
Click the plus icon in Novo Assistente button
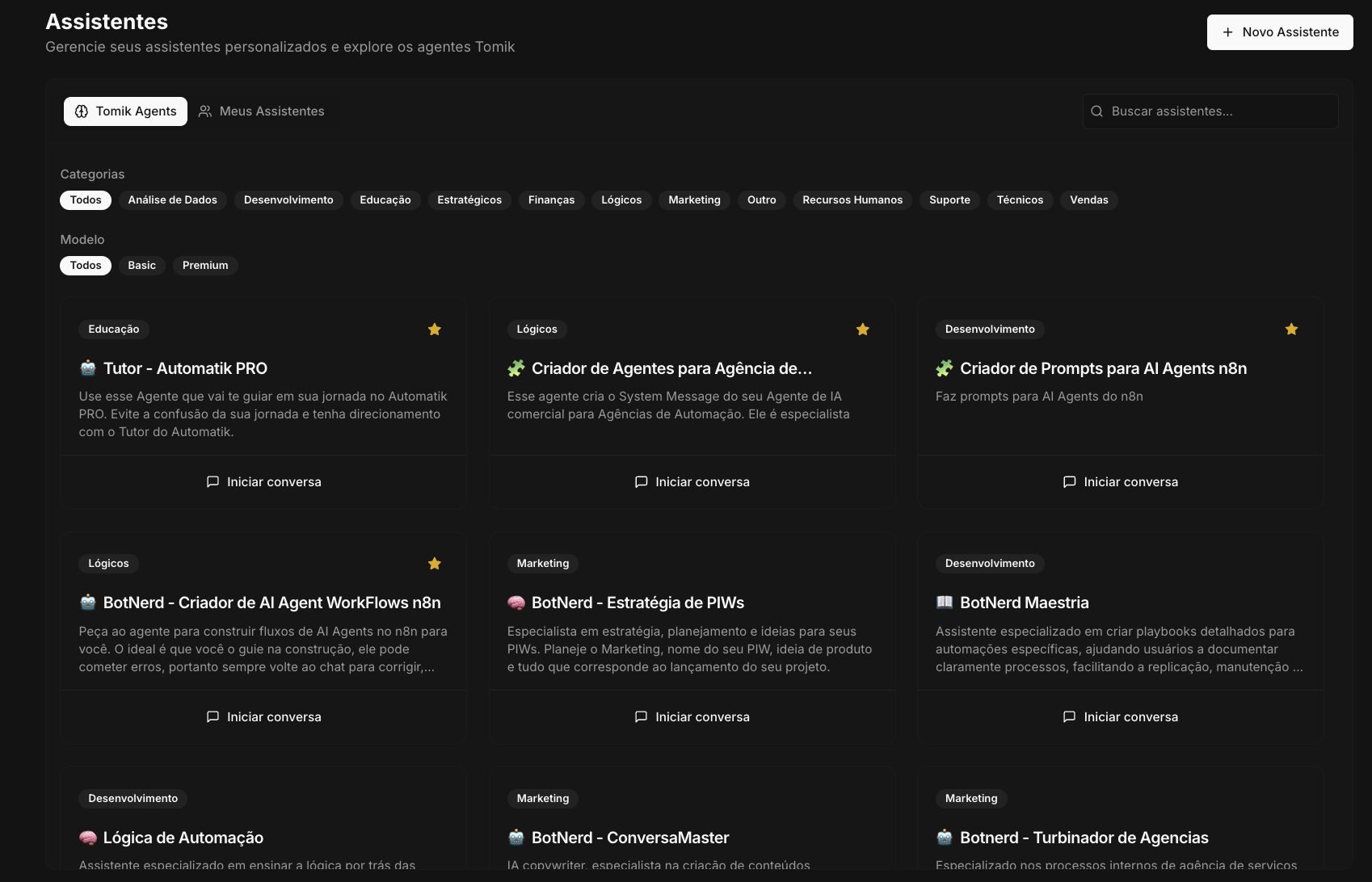point(1228,32)
